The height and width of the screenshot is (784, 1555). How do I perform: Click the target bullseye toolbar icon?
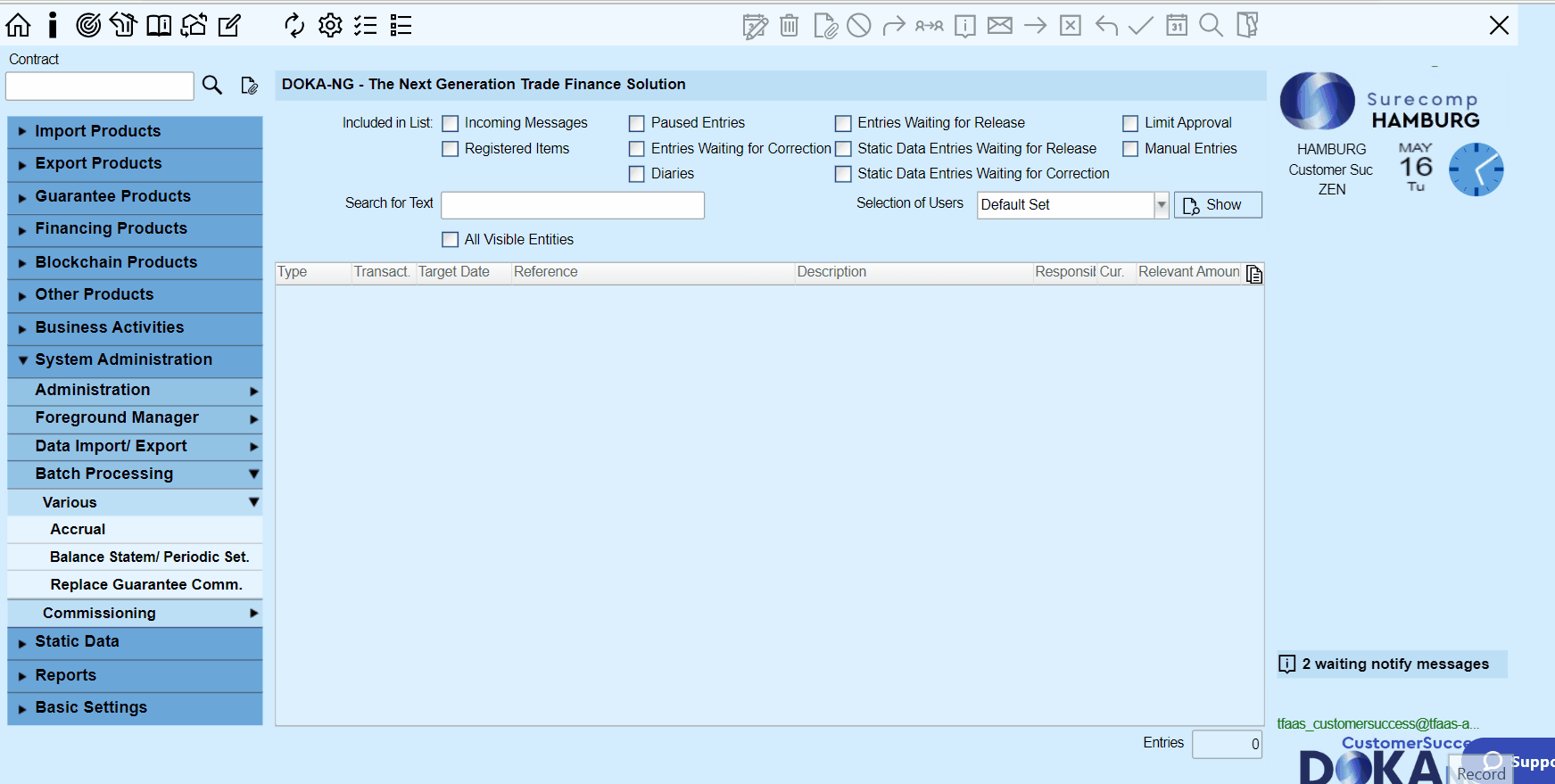[87, 25]
